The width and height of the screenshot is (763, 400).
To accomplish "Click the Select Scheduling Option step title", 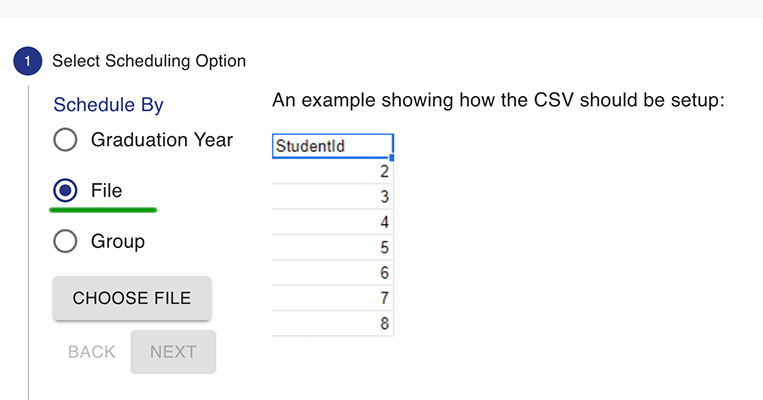I will point(149,61).
